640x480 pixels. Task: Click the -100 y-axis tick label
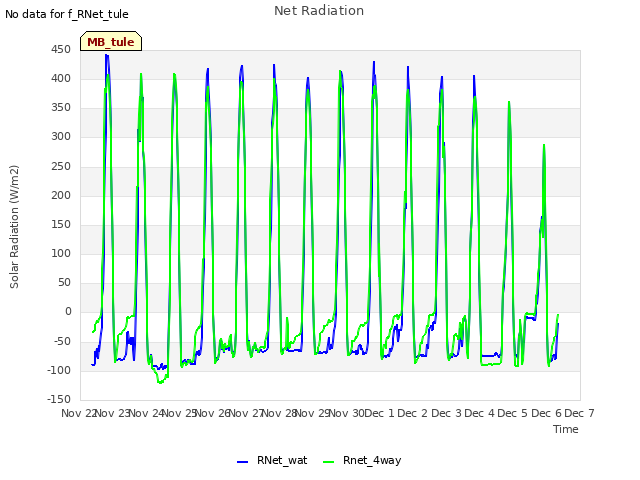point(59,370)
